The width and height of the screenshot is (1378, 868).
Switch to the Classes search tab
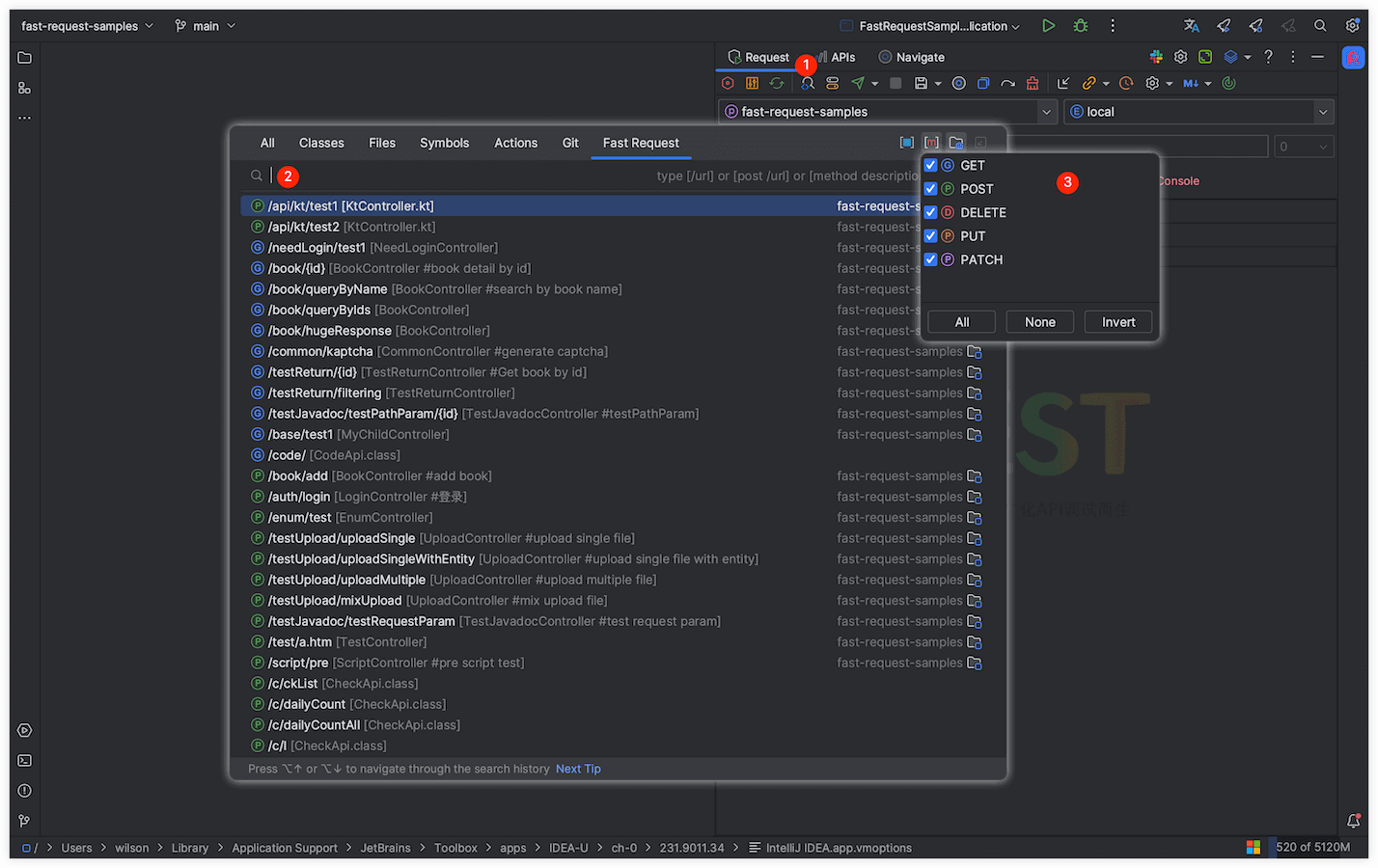321,143
